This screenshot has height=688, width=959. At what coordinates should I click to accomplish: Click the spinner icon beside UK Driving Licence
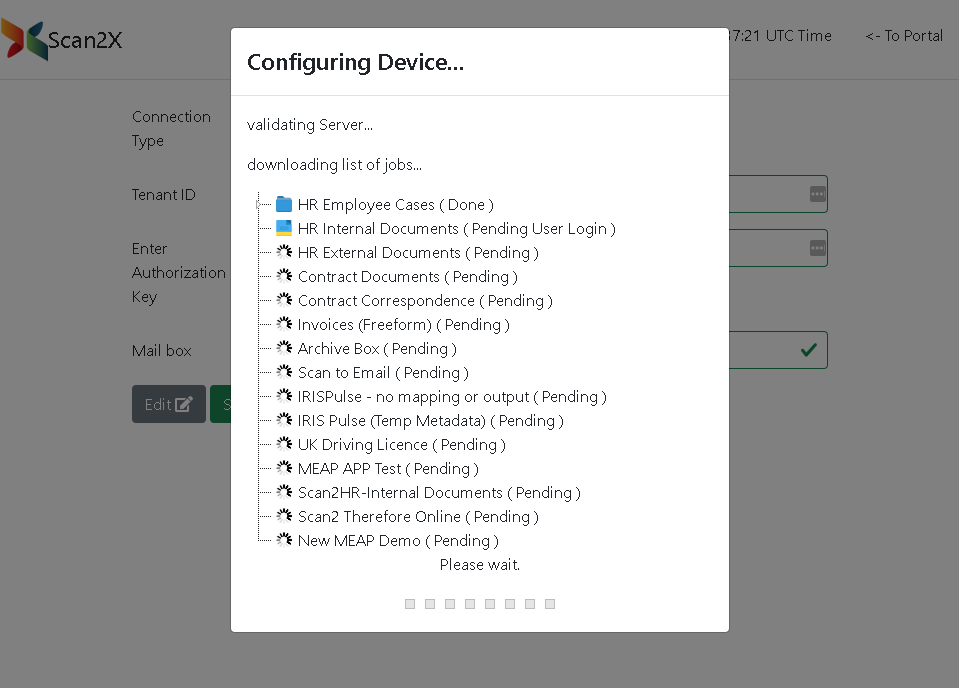pyautogui.click(x=284, y=444)
